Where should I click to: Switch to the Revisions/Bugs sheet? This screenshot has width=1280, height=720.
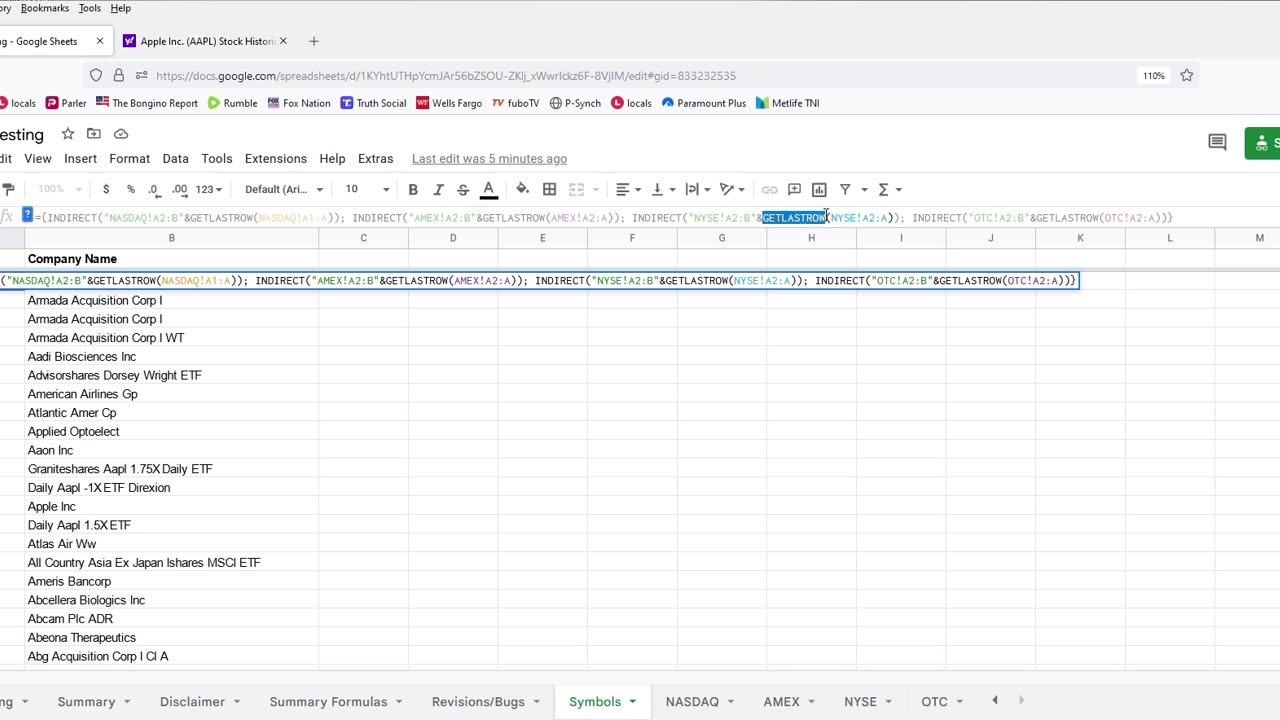coord(478,702)
